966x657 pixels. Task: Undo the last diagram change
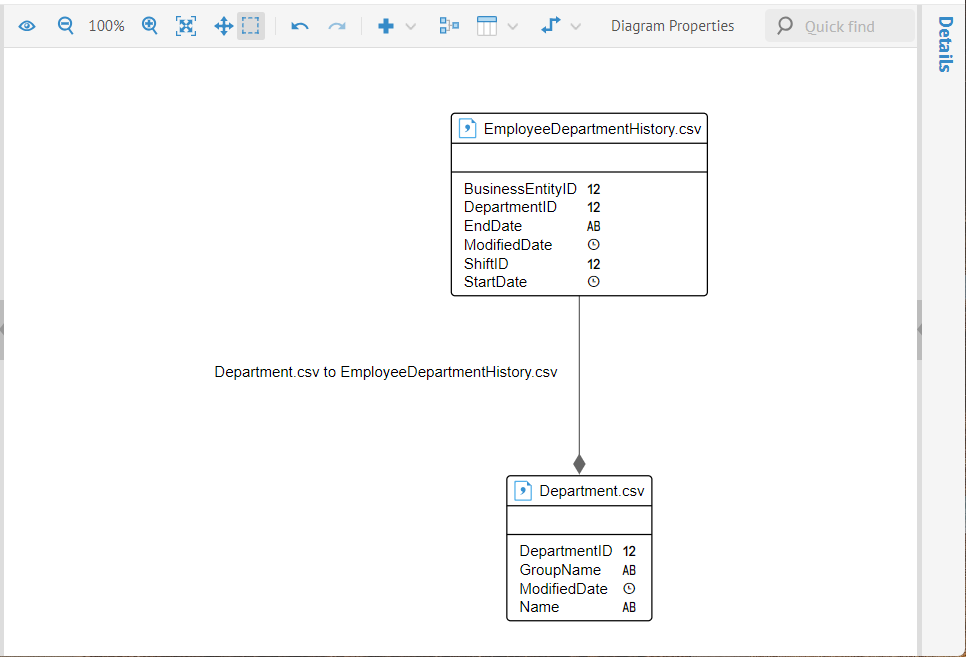click(x=299, y=26)
